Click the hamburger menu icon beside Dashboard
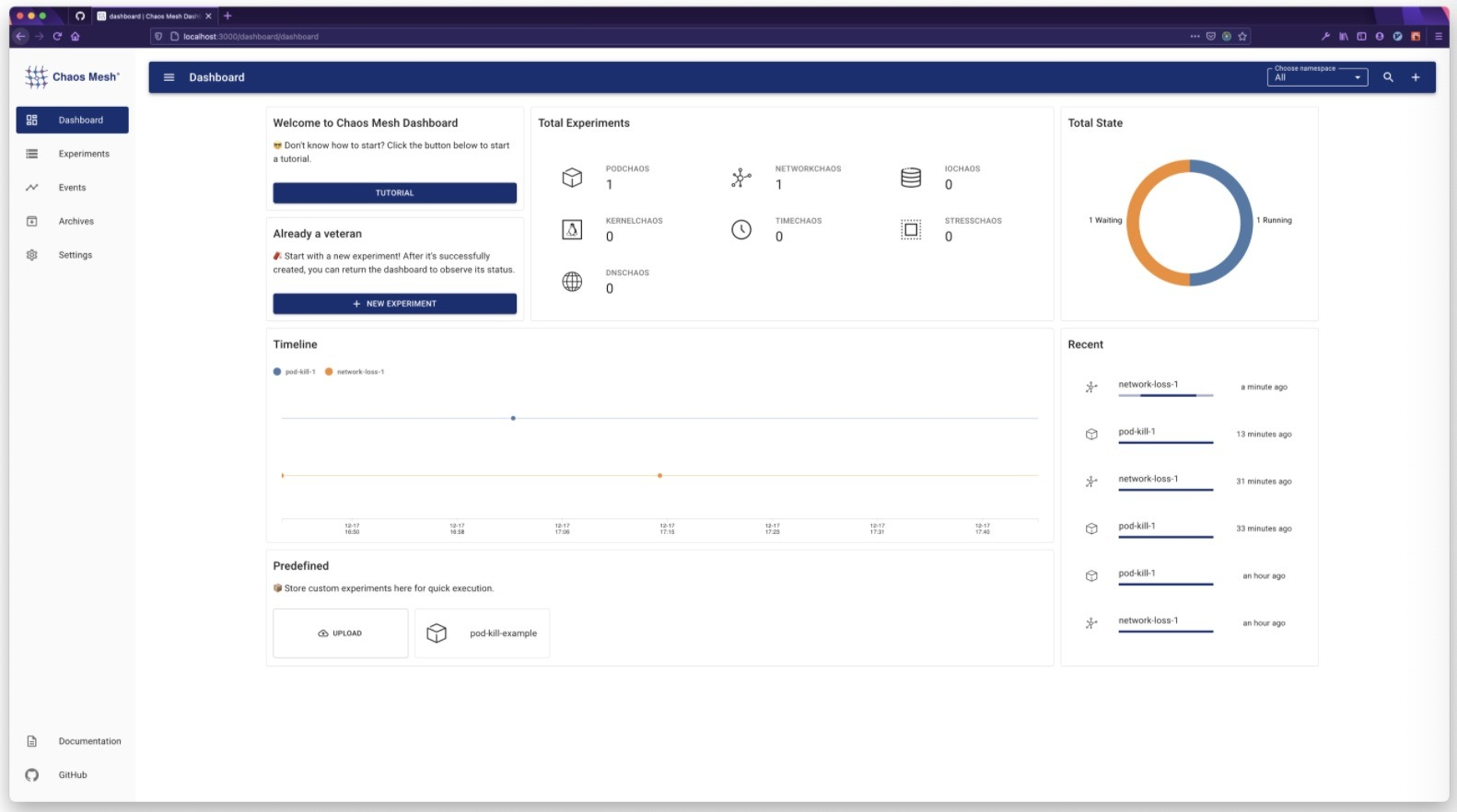Image resolution: width=1457 pixels, height=812 pixels. pos(169,77)
